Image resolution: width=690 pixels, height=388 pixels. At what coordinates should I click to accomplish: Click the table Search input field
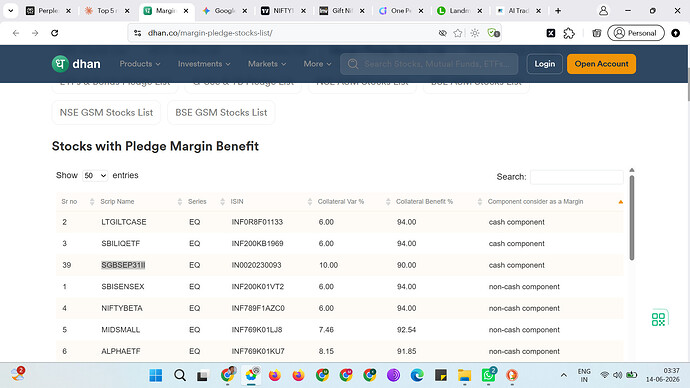pos(576,177)
